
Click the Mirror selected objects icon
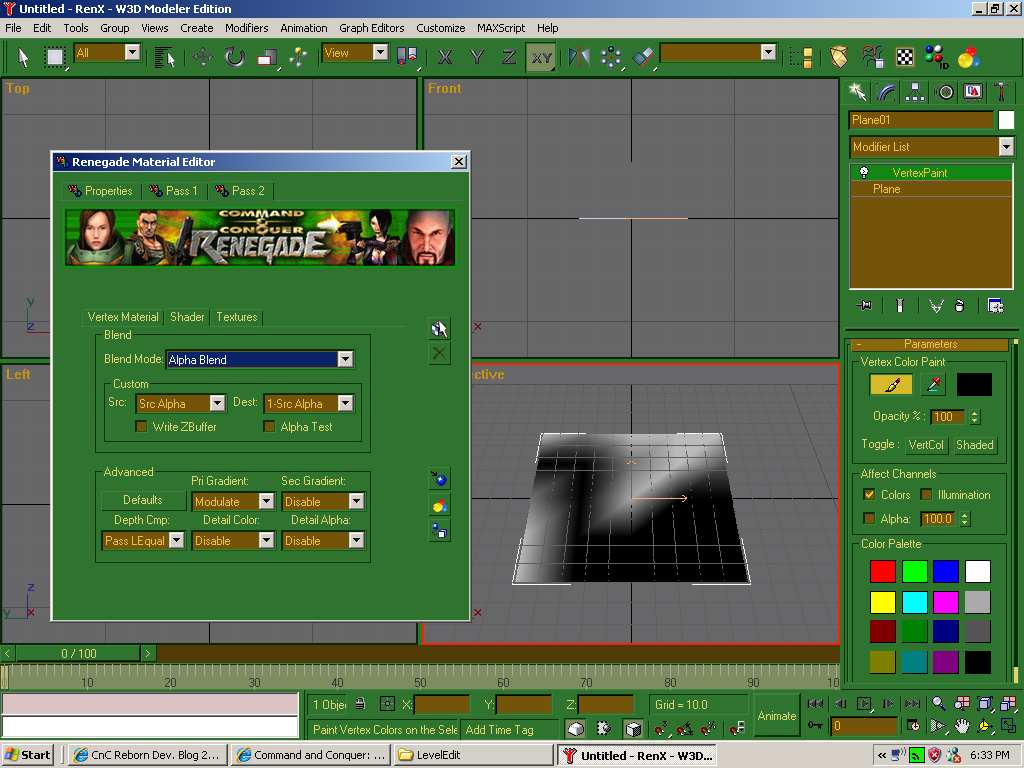point(579,56)
